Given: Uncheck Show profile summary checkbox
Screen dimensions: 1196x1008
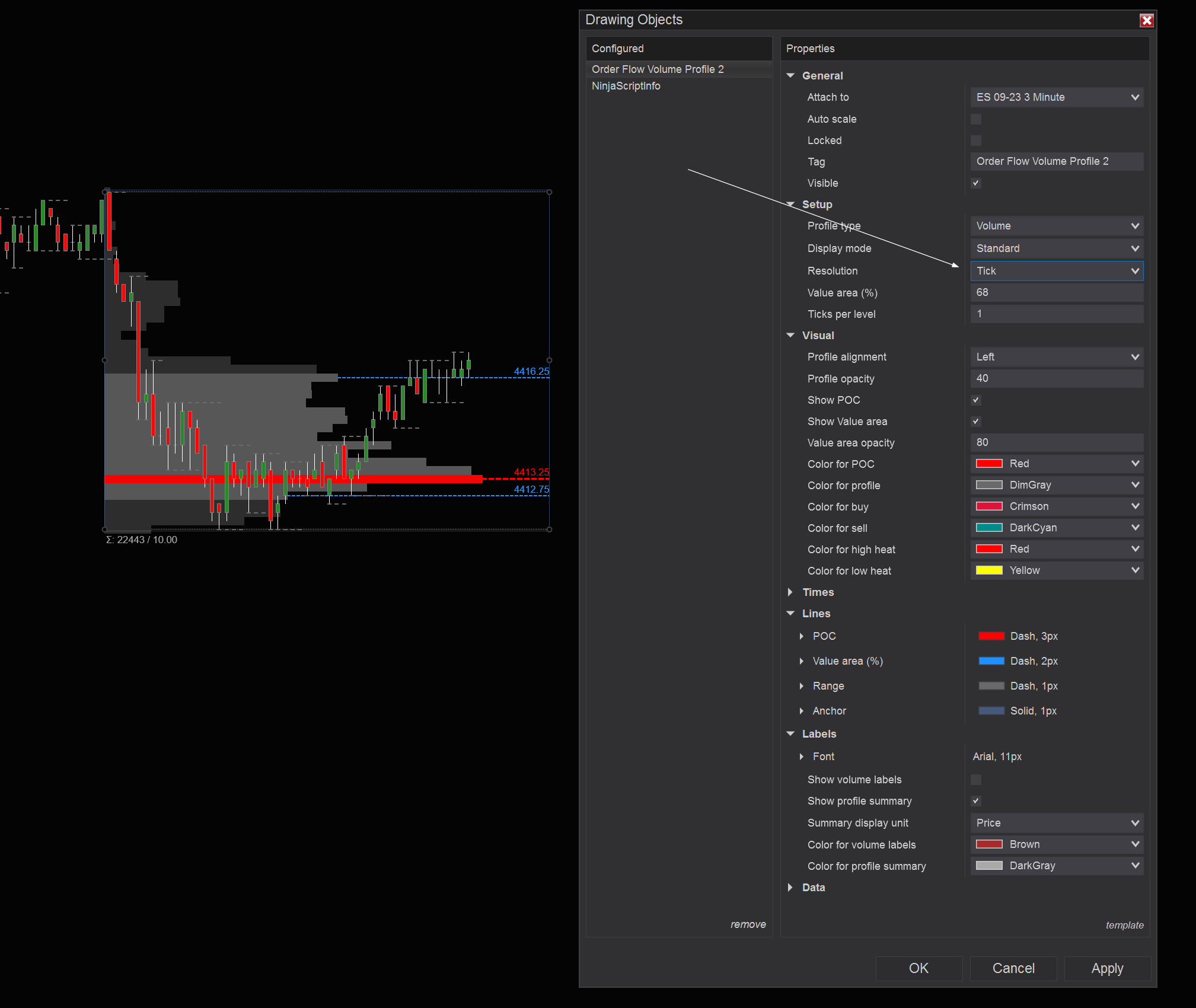Looking at the screenshot, I should tap(975, 801).
